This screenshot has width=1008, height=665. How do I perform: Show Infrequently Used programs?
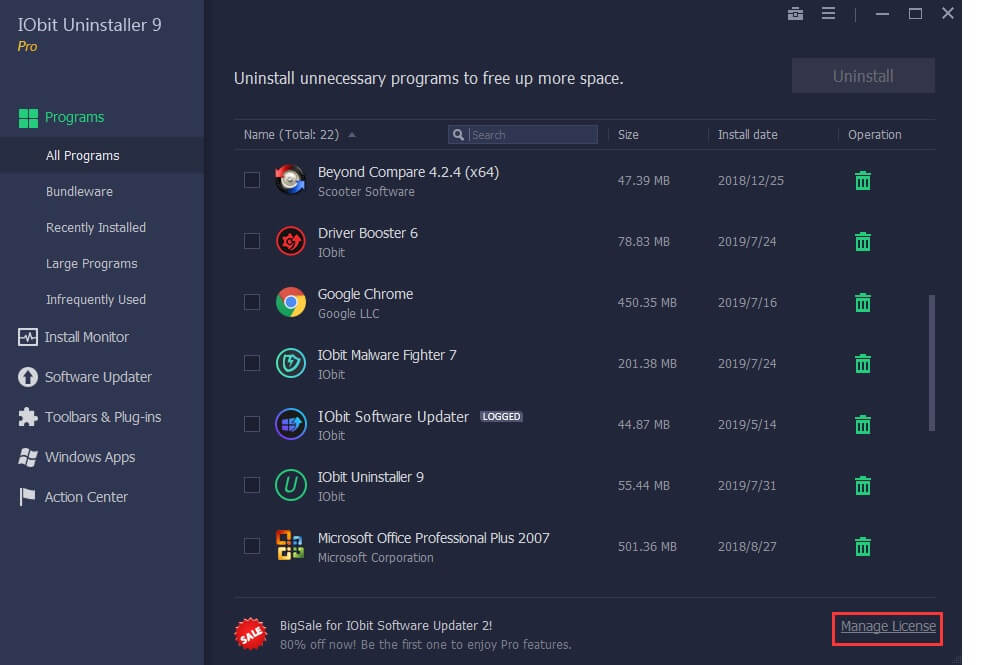tap(96, 300)
